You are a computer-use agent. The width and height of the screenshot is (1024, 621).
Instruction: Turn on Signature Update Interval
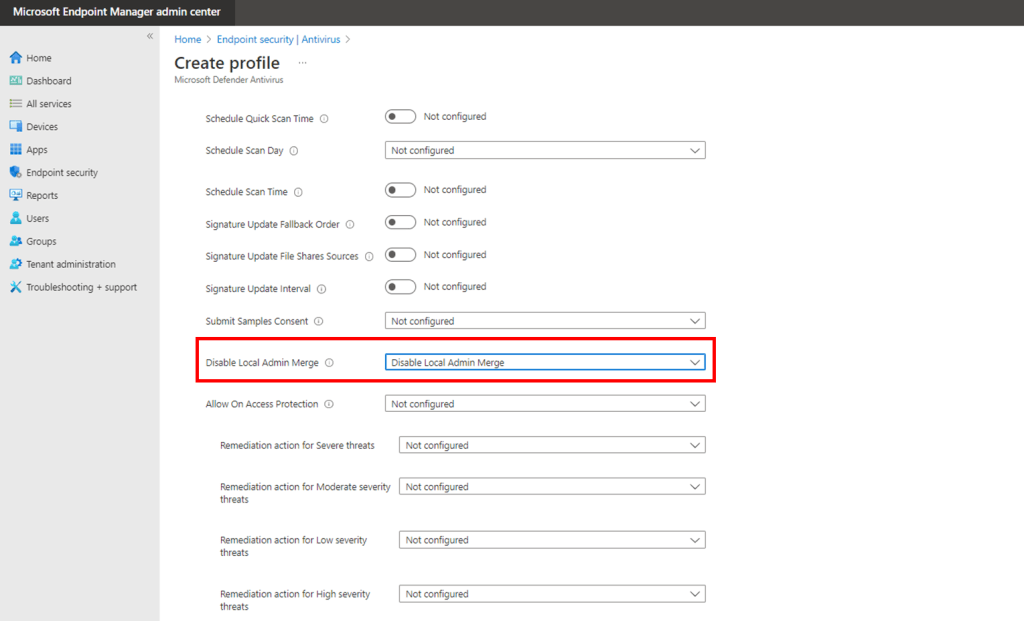tap(400, 286)
